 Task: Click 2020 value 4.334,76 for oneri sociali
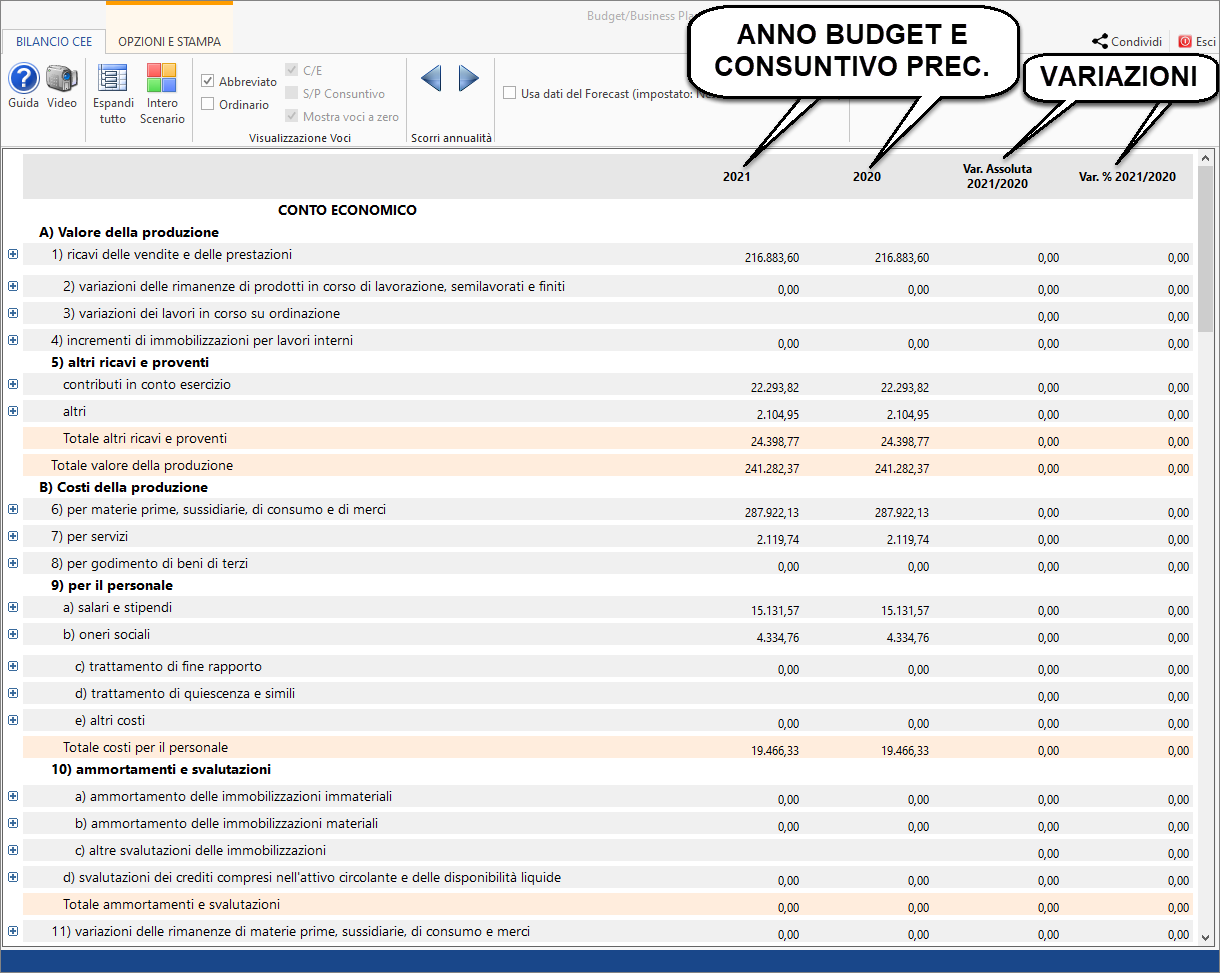tap(908, 638)
